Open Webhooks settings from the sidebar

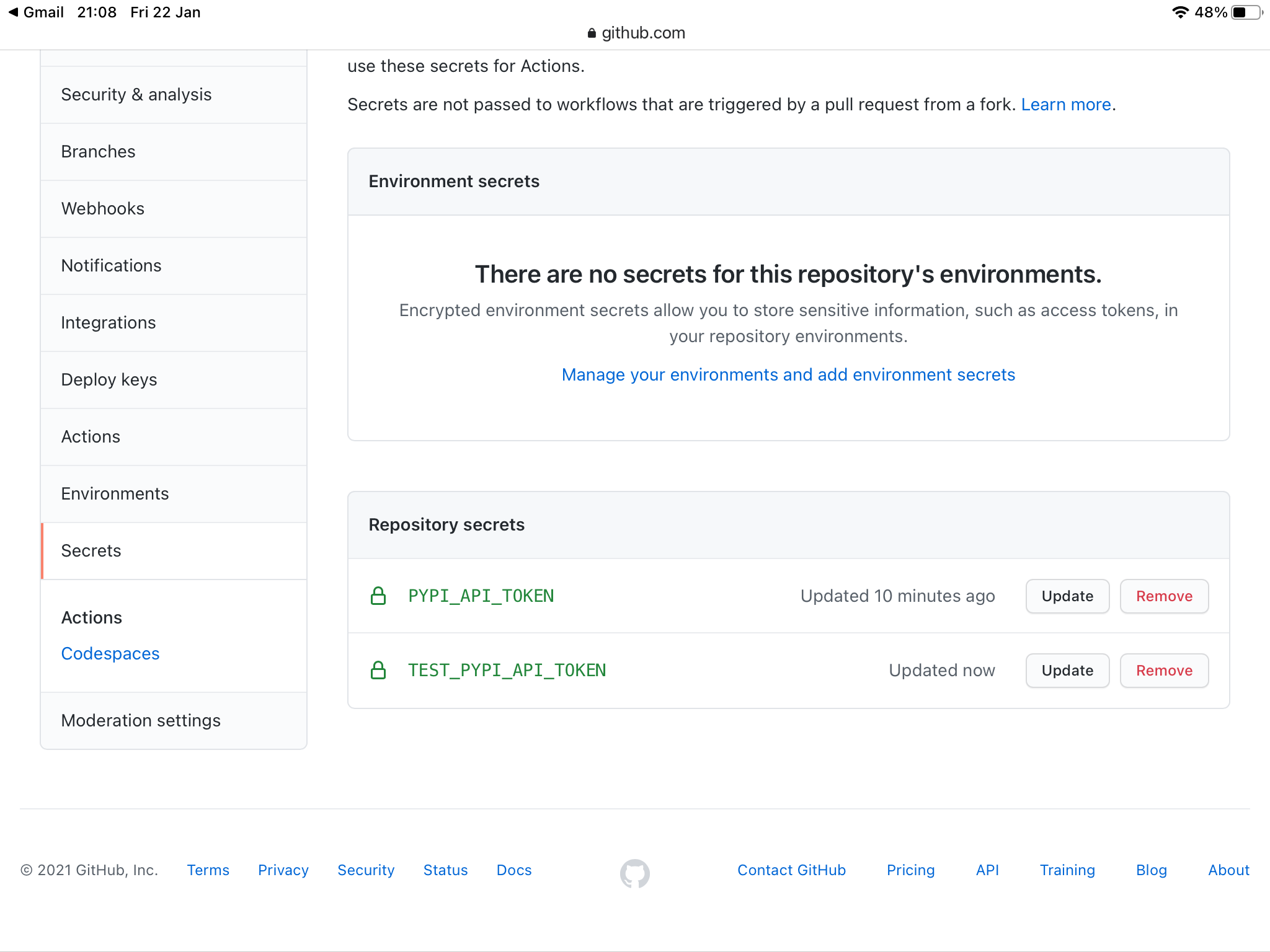click(103, 209)
